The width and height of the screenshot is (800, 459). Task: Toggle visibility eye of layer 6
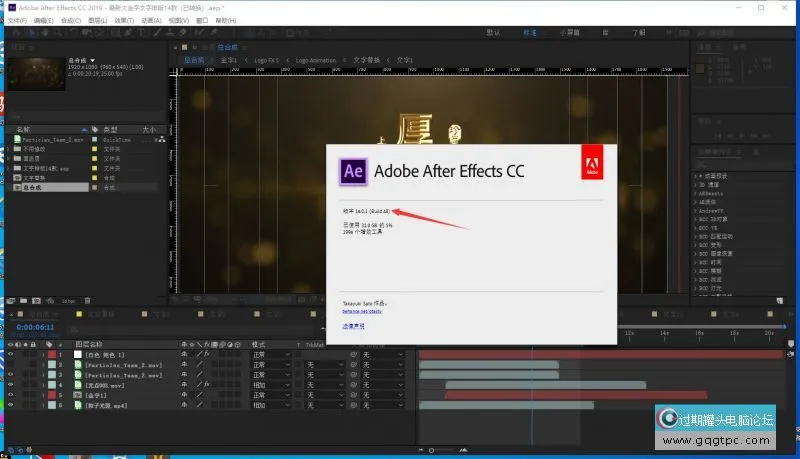coord(10,405)
